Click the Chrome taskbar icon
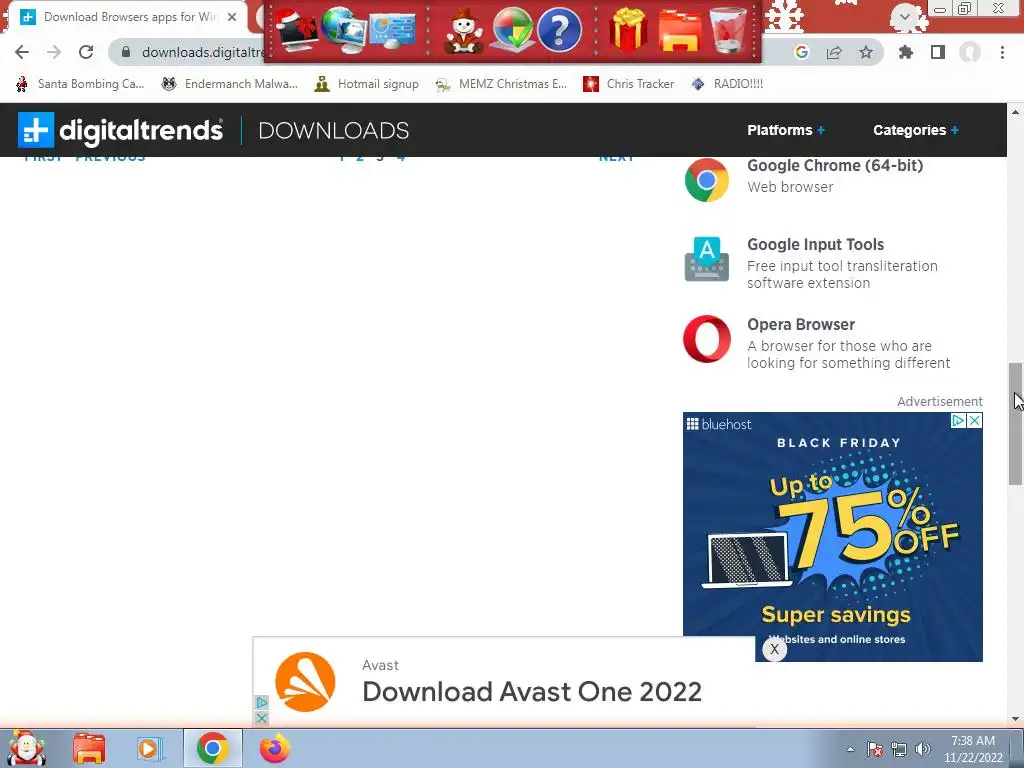The height and width of the screenshot is (768, 1024). (x=212, y=748)
